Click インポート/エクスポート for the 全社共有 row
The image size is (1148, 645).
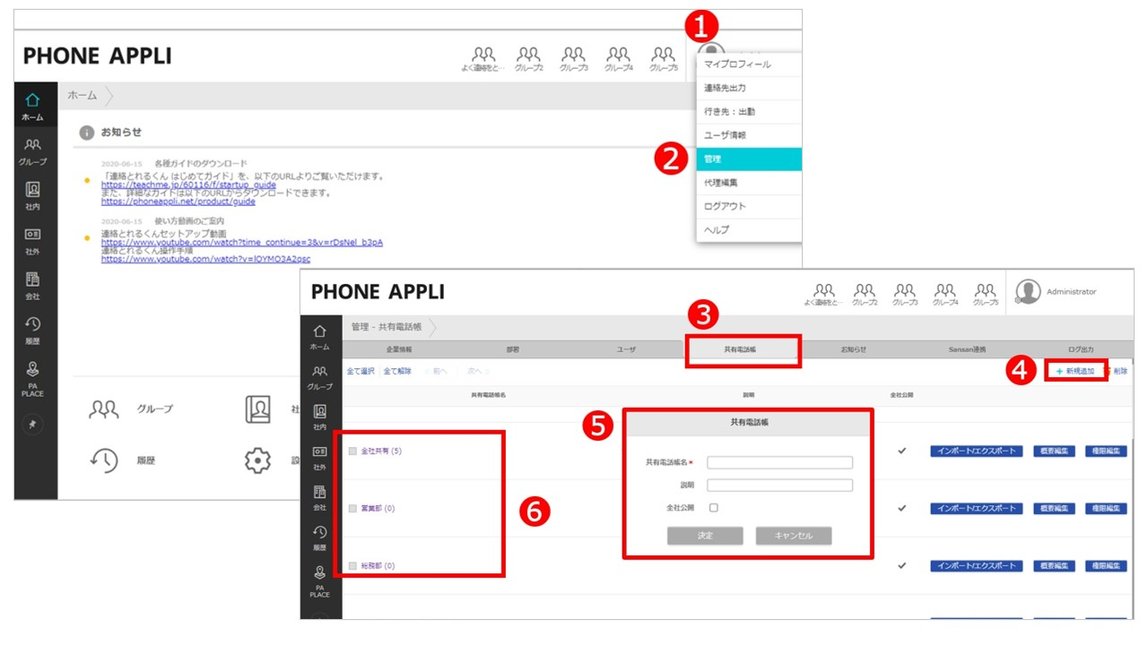tap(976, 451)
